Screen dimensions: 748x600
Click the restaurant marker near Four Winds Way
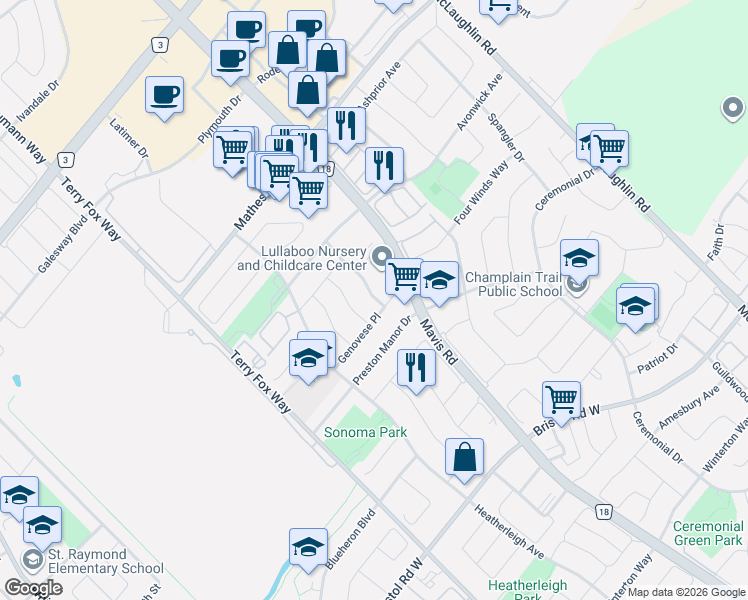[x=384, y=168]
